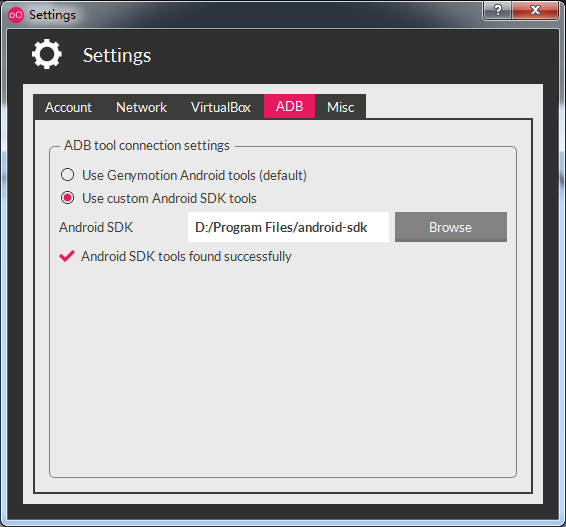The width and height of the screenshot is (566, 527).
Task: Click the help question mark button
Action: pyautogui.click(x=497, y=10)
